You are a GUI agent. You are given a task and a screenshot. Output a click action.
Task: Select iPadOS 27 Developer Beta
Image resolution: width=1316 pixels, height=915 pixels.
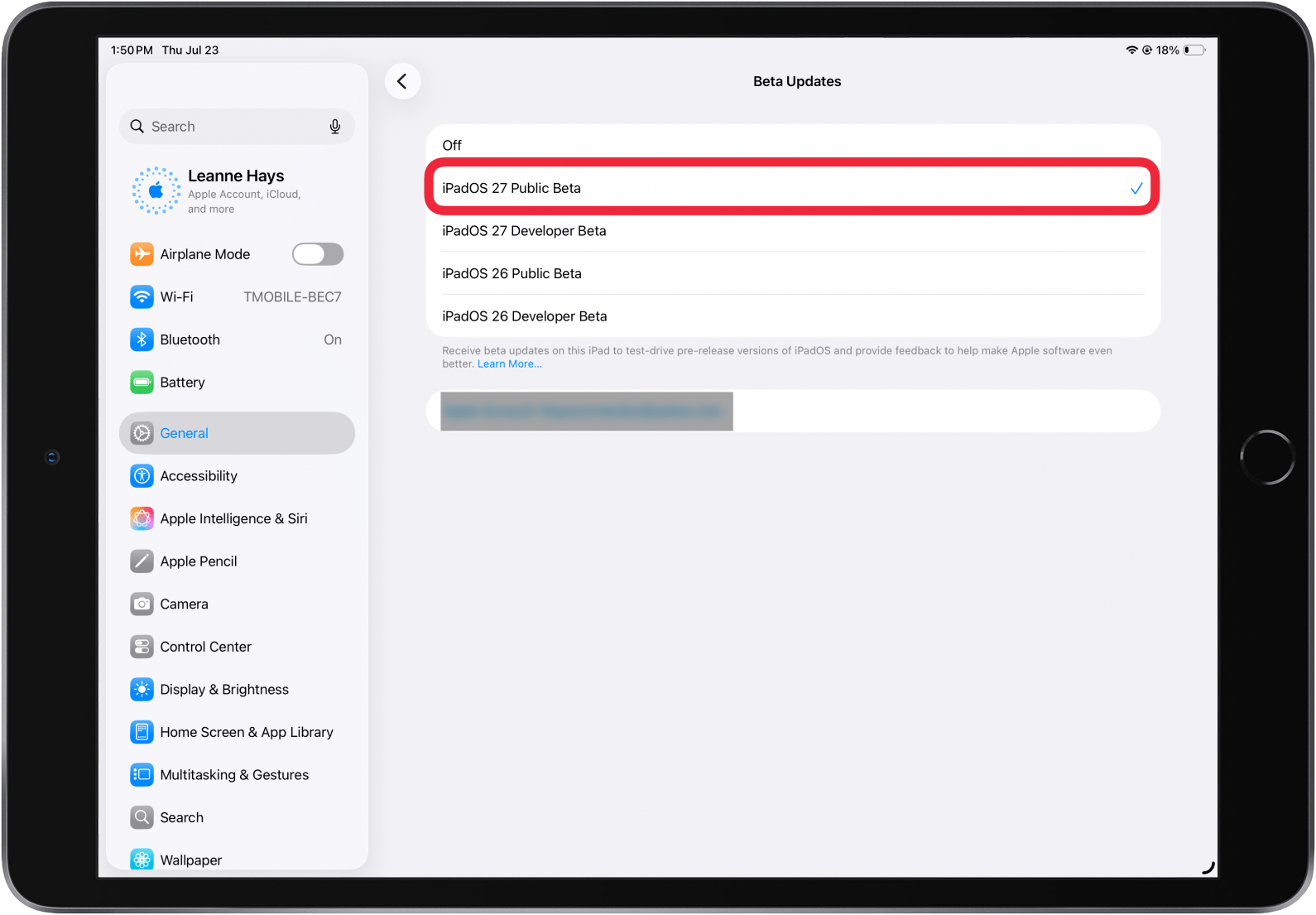(793, 231)
